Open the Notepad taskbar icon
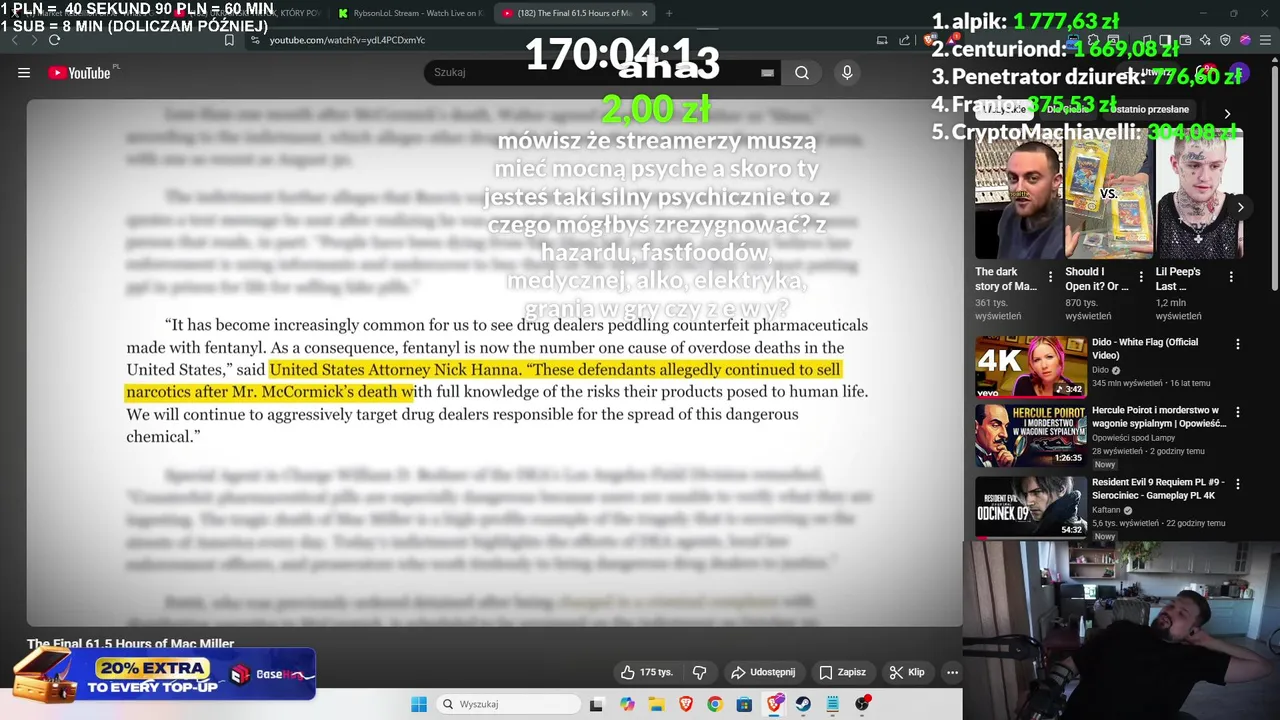The image size is (1280, 720). [832, 704]
